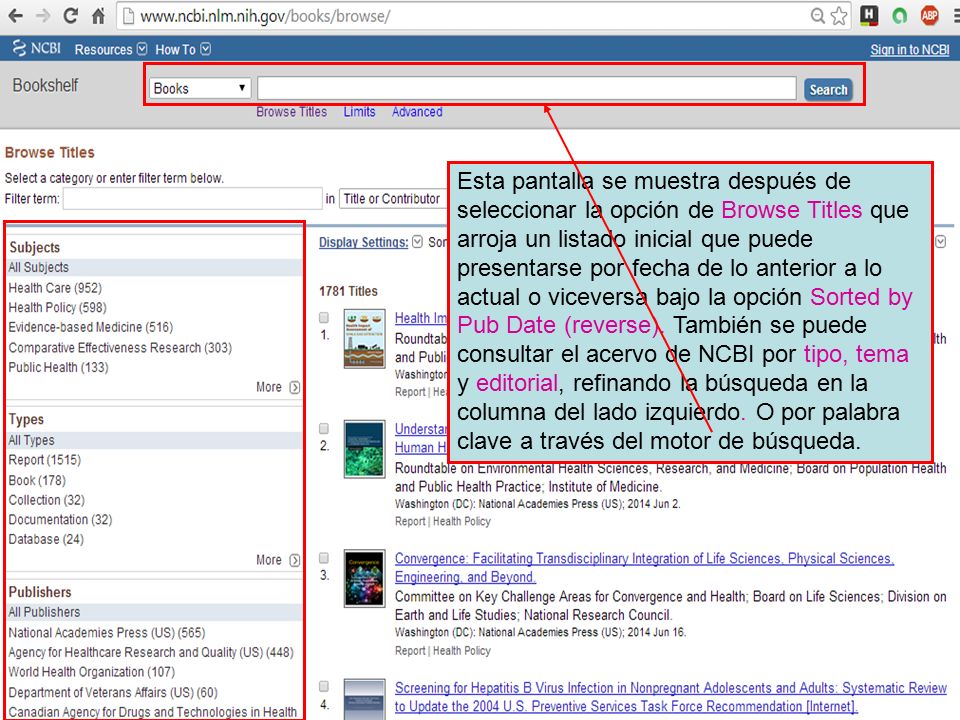Expand the Display Settings menu
960x720 pixels.
click(370, 242)
